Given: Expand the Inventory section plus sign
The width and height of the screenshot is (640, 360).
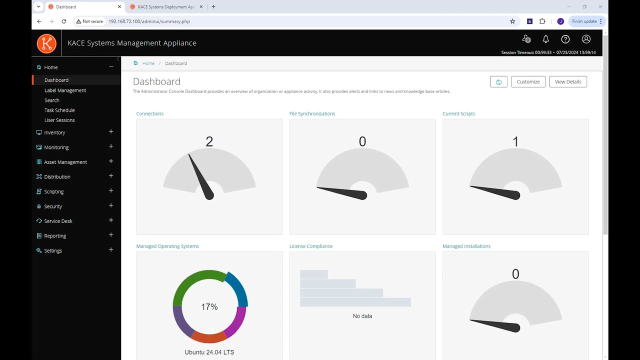Looking at the screenshot, I should pos(111,132).
